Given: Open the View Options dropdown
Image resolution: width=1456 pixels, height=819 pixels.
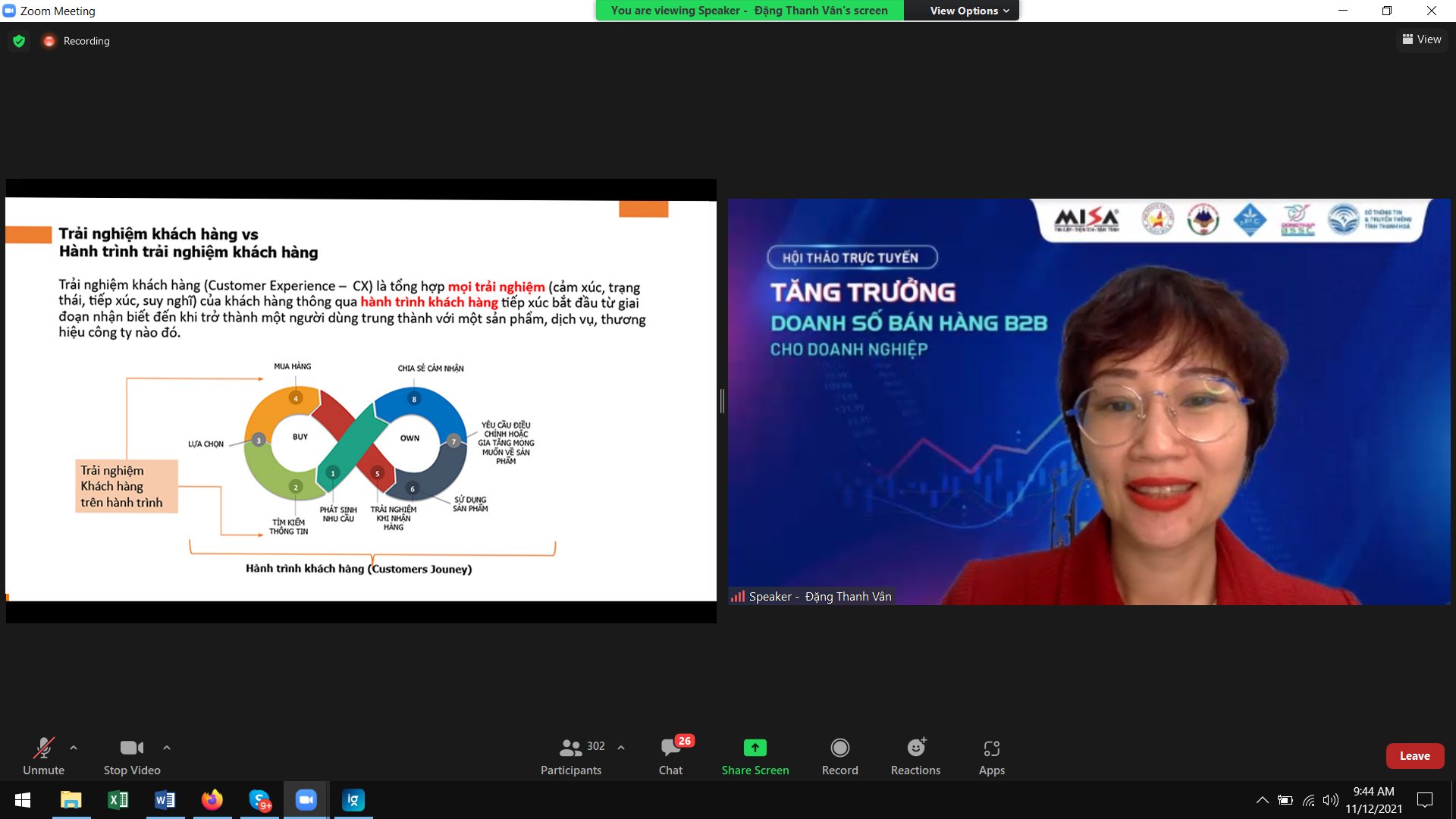Looking at the screenshot, I should [x=968, y=11].
